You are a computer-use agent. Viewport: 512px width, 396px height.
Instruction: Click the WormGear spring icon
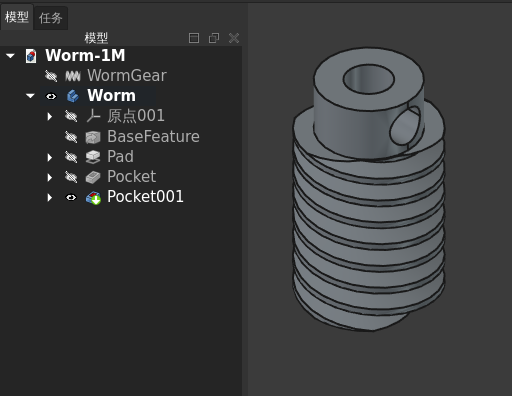[x=73, y=76]
